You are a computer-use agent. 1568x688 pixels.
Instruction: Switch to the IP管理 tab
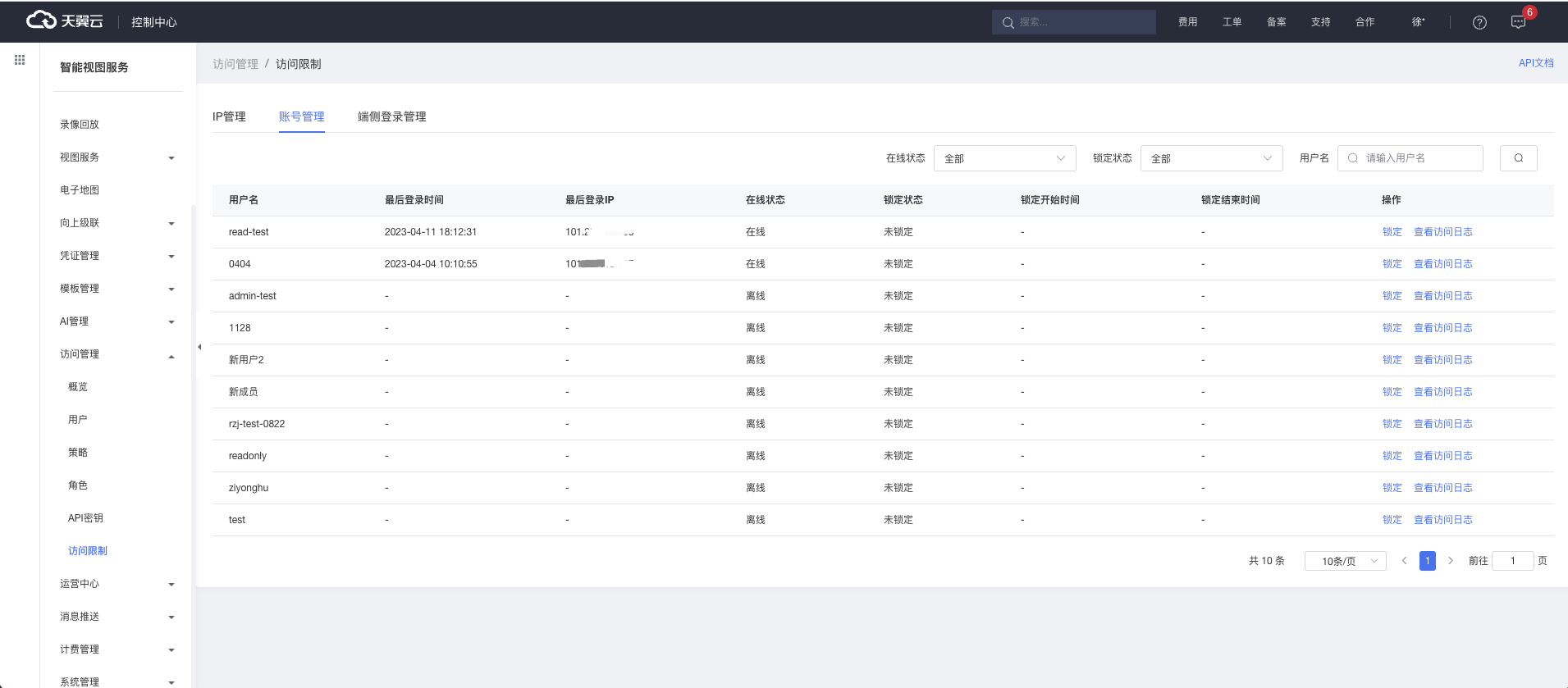(229, 116)
